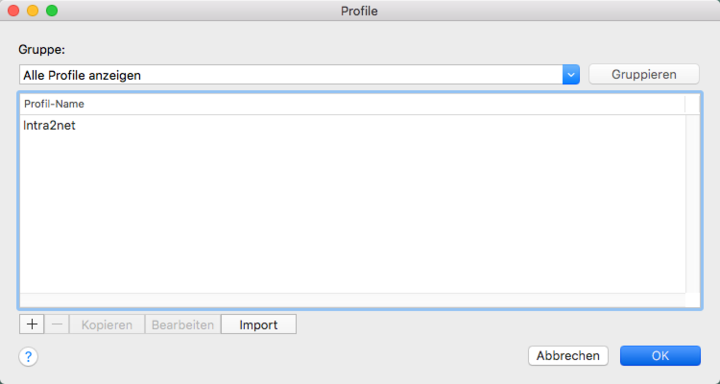
Task: Minimize the Profile window with the yellow button
Action: pos(33,11)
